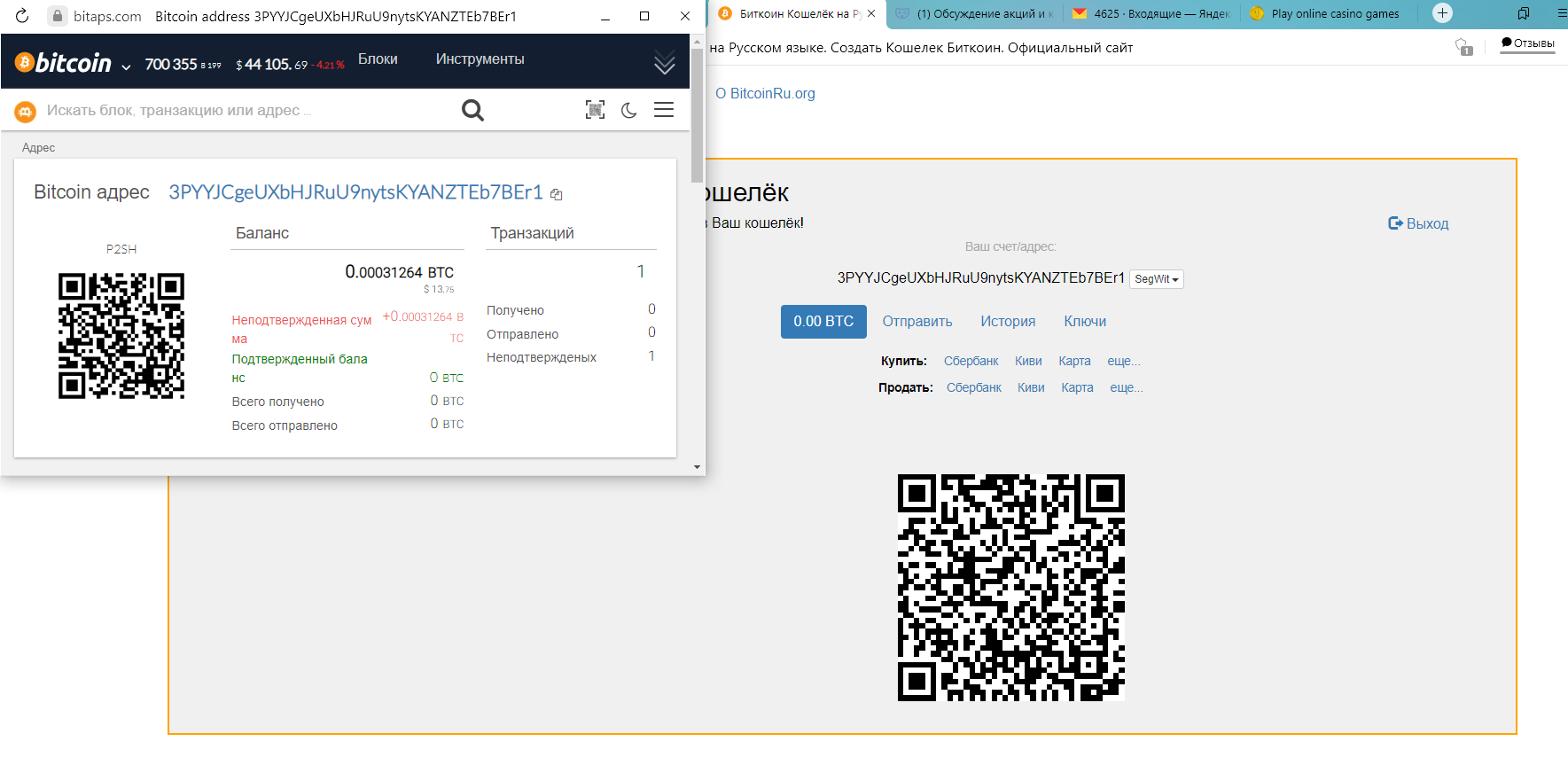Switch to the 4625 Входящие Яндекс tab
The height and width of the screenshot is (765, 1568).
[x=1151, y=13]
